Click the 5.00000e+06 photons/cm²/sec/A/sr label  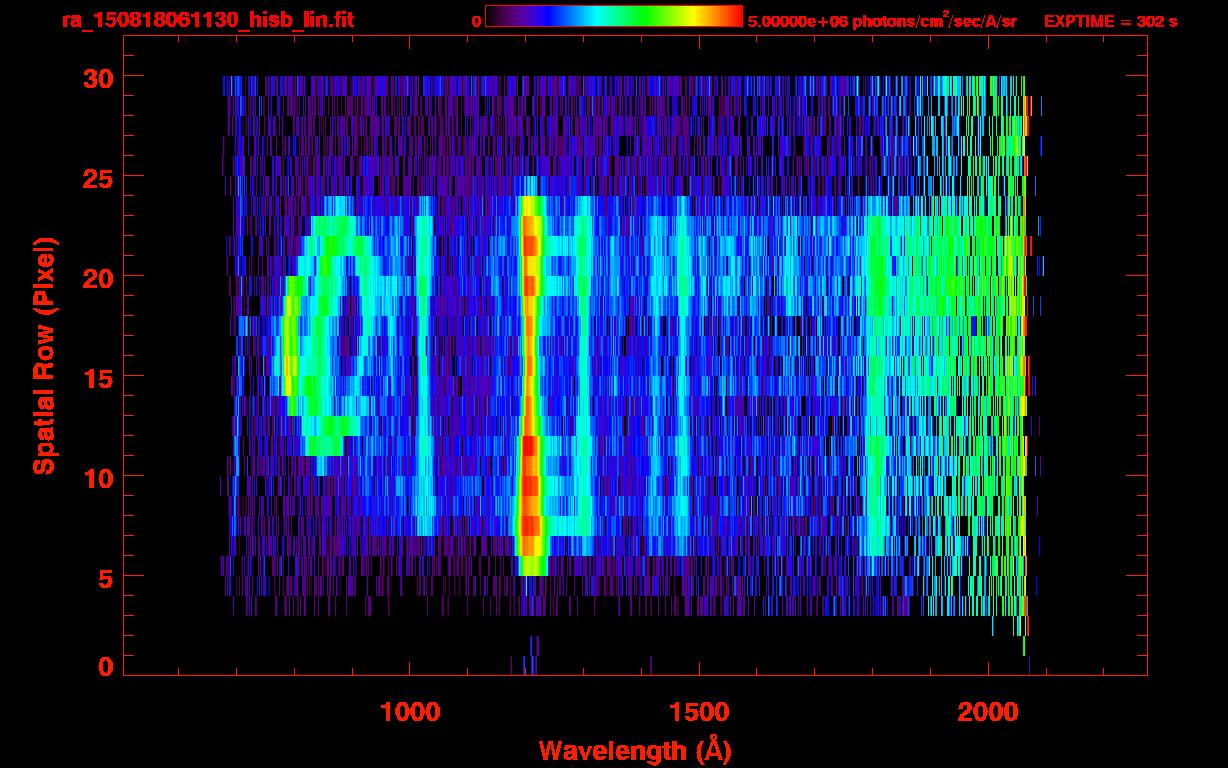882,20
